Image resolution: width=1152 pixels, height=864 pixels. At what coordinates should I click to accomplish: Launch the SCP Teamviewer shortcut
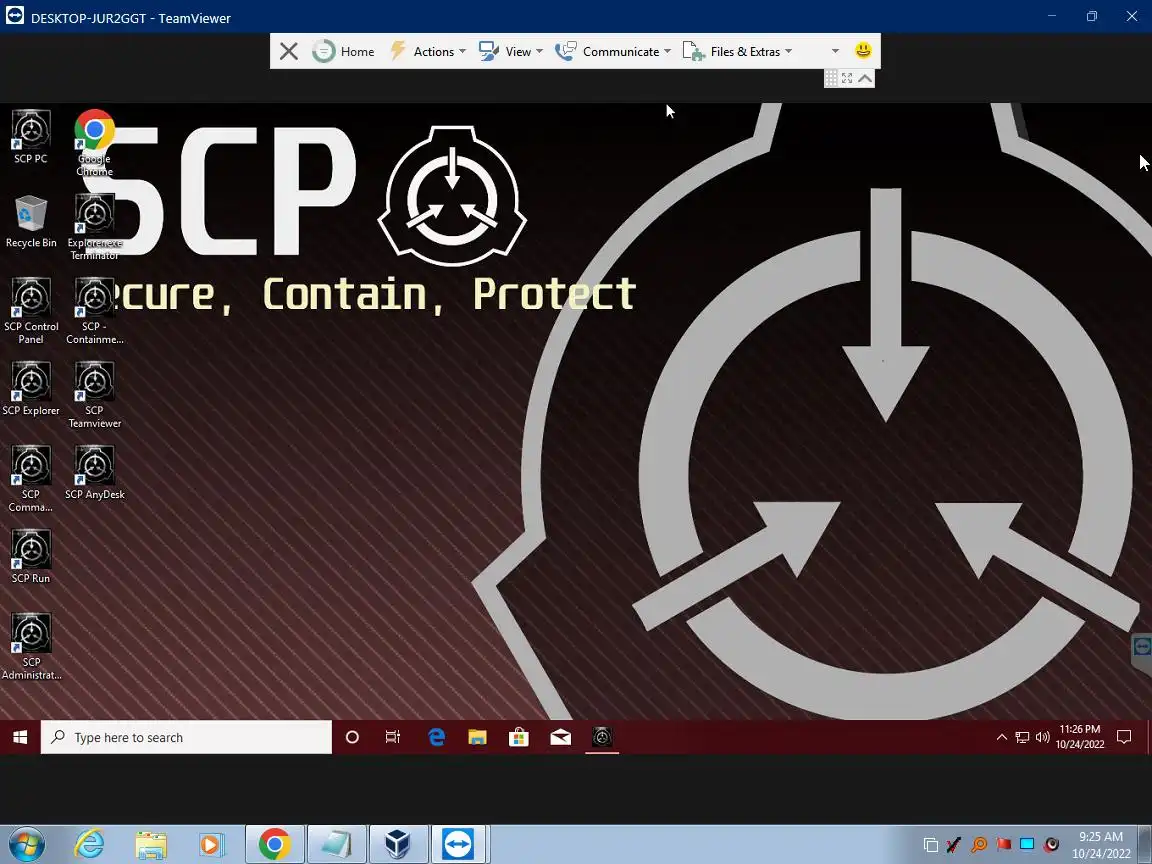tap(95, 395)
